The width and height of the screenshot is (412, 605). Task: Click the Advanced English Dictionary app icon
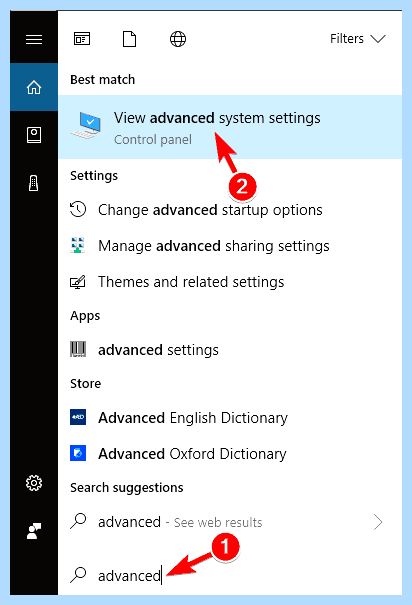78,417
